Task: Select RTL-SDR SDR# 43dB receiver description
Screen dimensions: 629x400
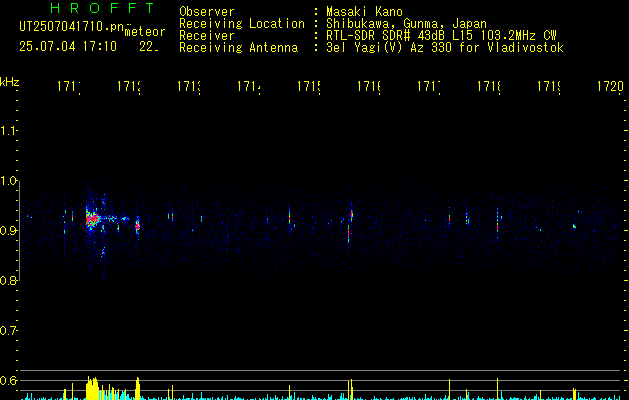Action: (441, 36)
